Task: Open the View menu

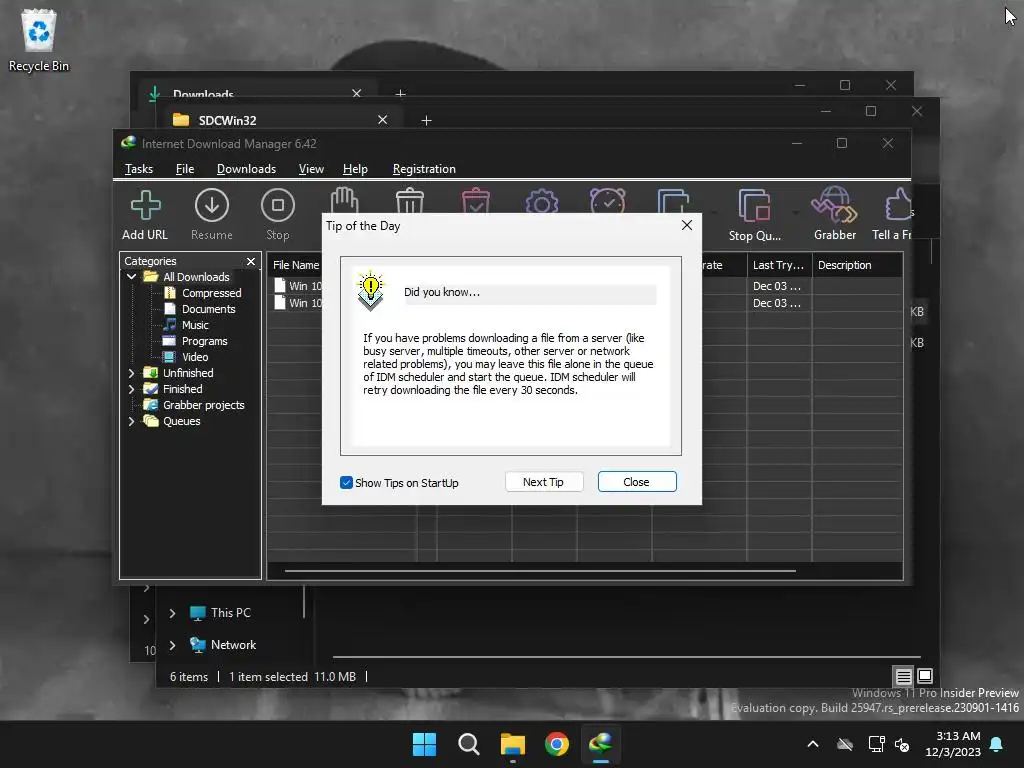Action: [311, 168]
